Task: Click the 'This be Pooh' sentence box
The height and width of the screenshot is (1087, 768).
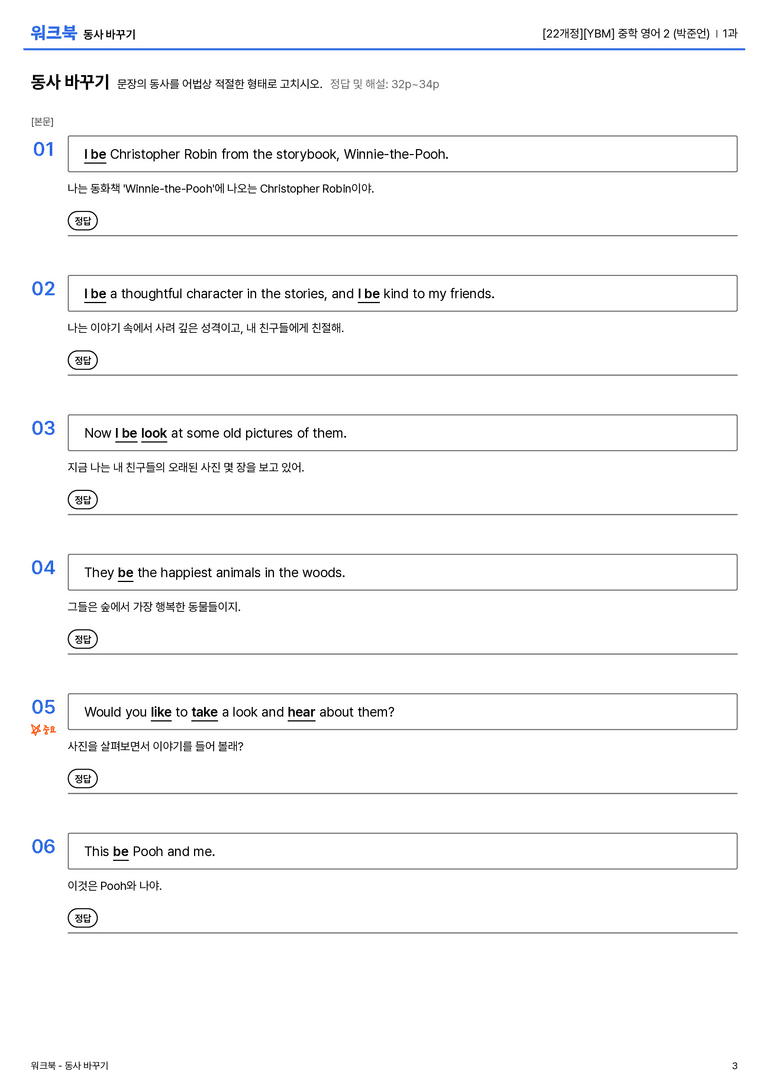Action: tap(402, 851)
